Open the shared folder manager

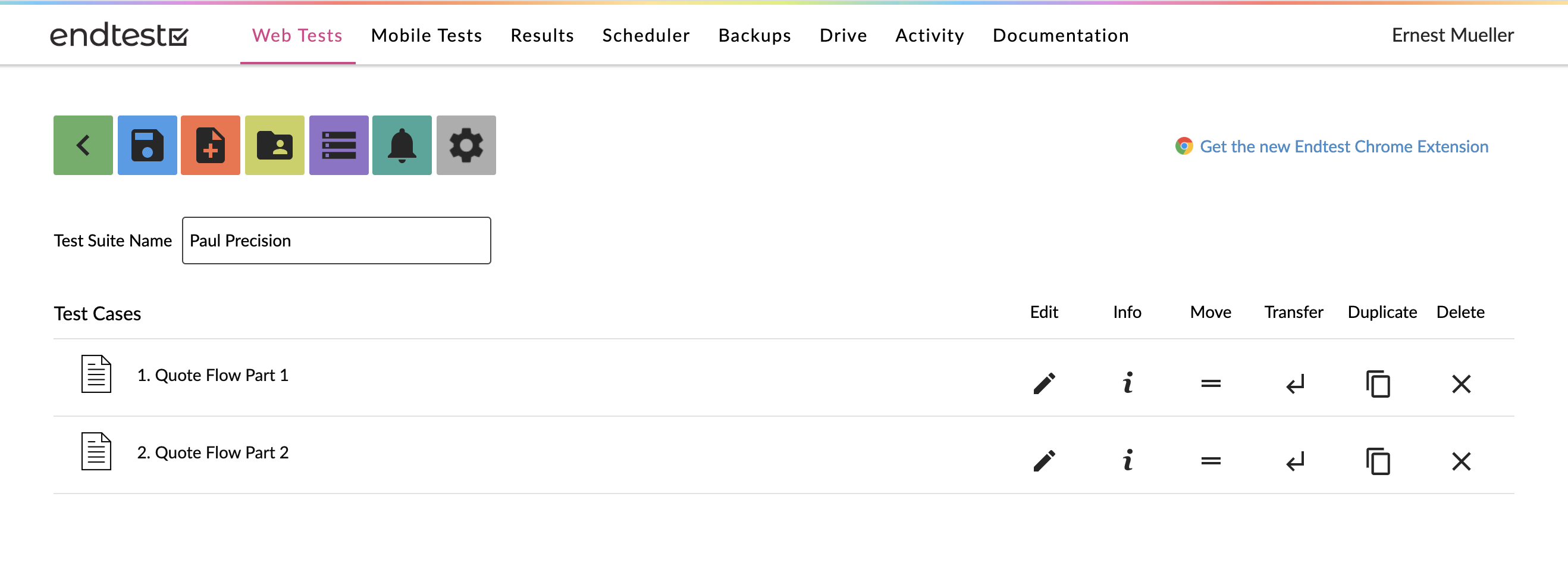275,145
